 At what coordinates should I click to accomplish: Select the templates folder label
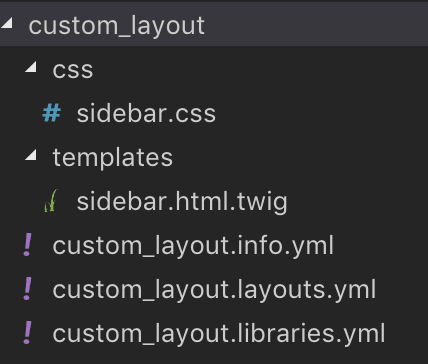[x=113, y=158]
